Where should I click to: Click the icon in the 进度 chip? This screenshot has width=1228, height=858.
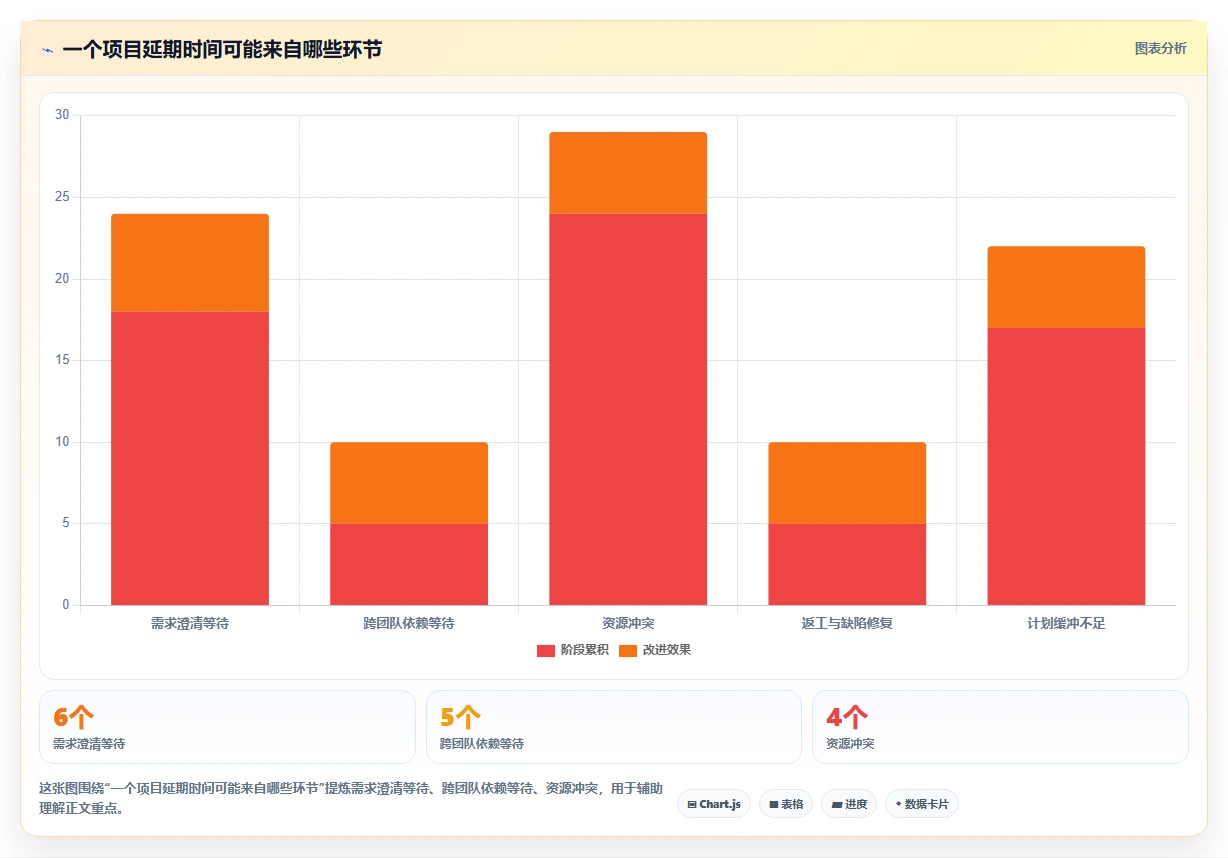coord(836,804)
